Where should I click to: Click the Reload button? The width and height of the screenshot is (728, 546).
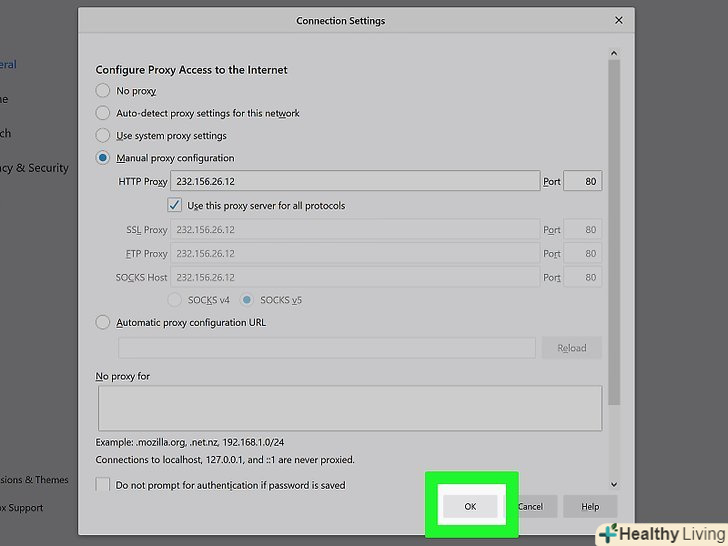[x=572, y=348]
